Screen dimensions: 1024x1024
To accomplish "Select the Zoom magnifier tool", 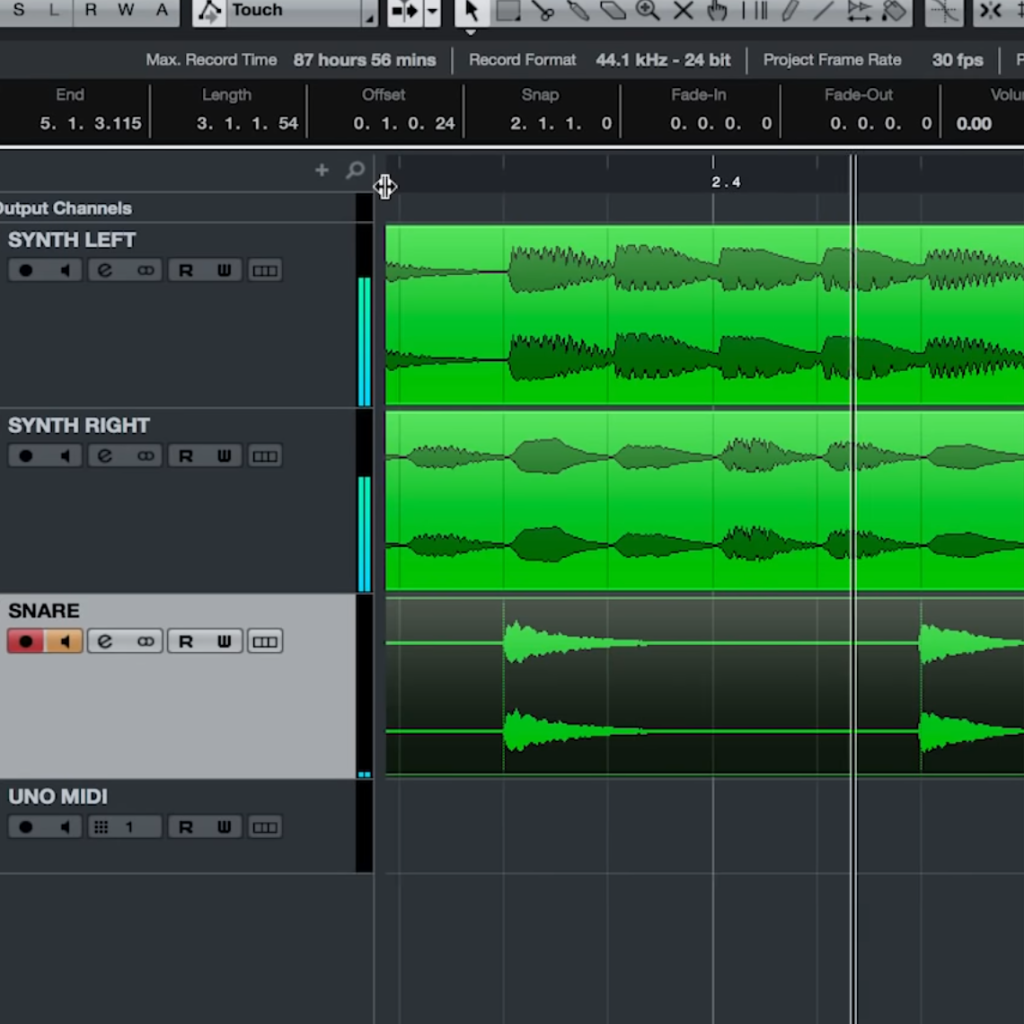I will (647, 10).
